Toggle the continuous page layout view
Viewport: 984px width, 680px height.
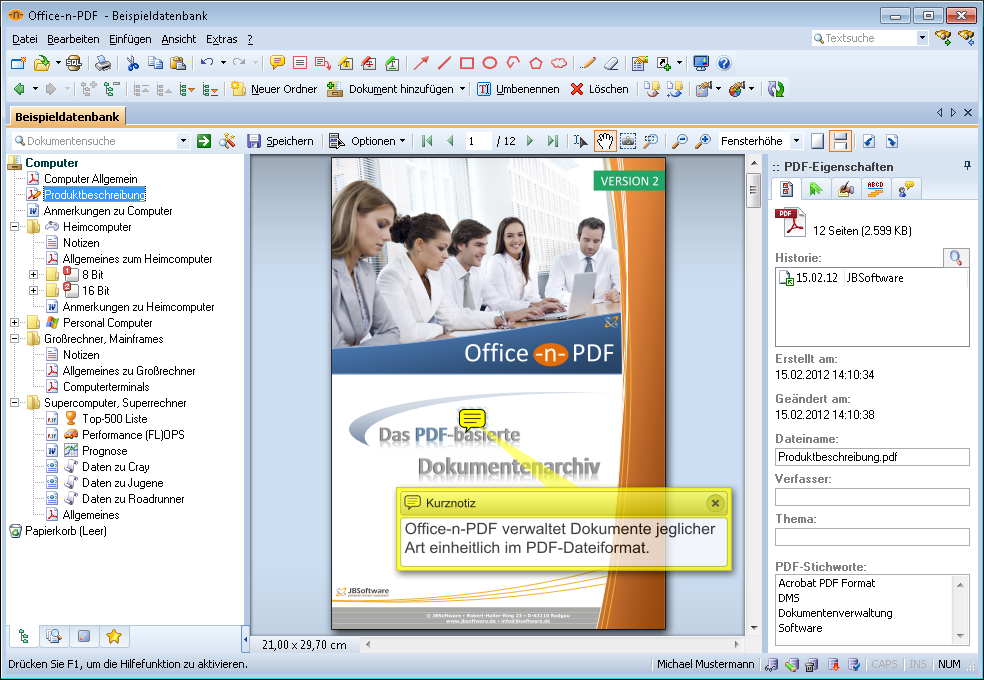point(840,141)
